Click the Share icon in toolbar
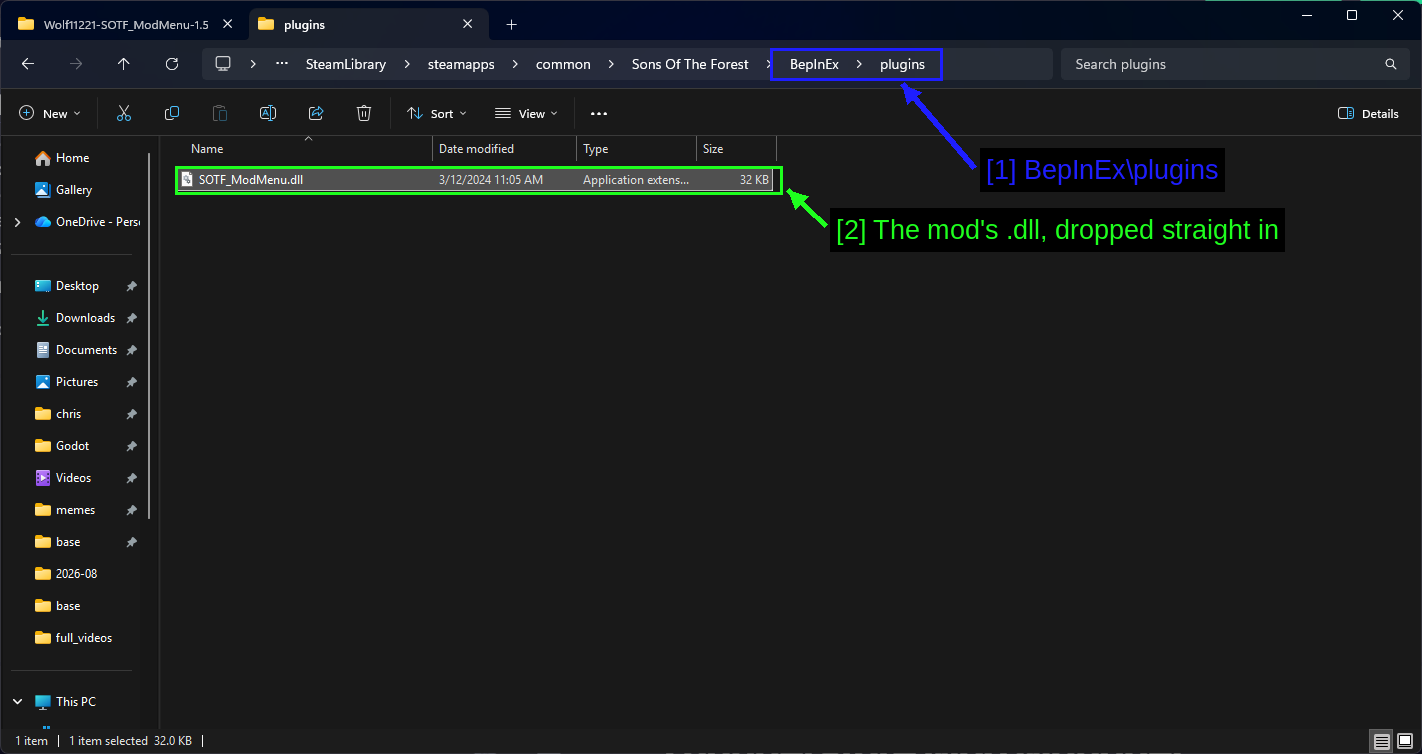The image size is (1422, 754). (316, 113)
